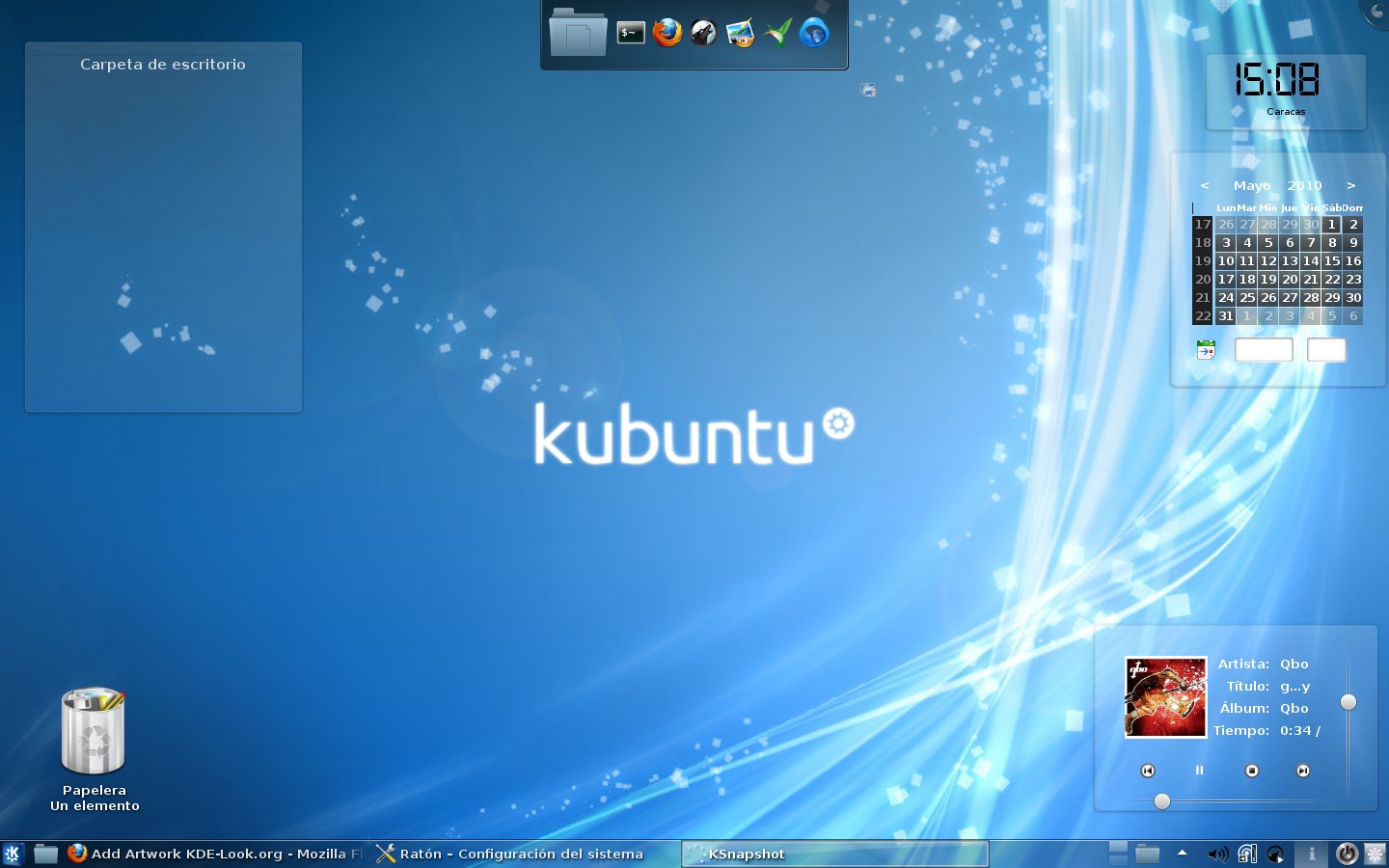1389x868 pixels.
Task: Open the taskbar file manager folder icon
Action: click(x=45, y=854)
